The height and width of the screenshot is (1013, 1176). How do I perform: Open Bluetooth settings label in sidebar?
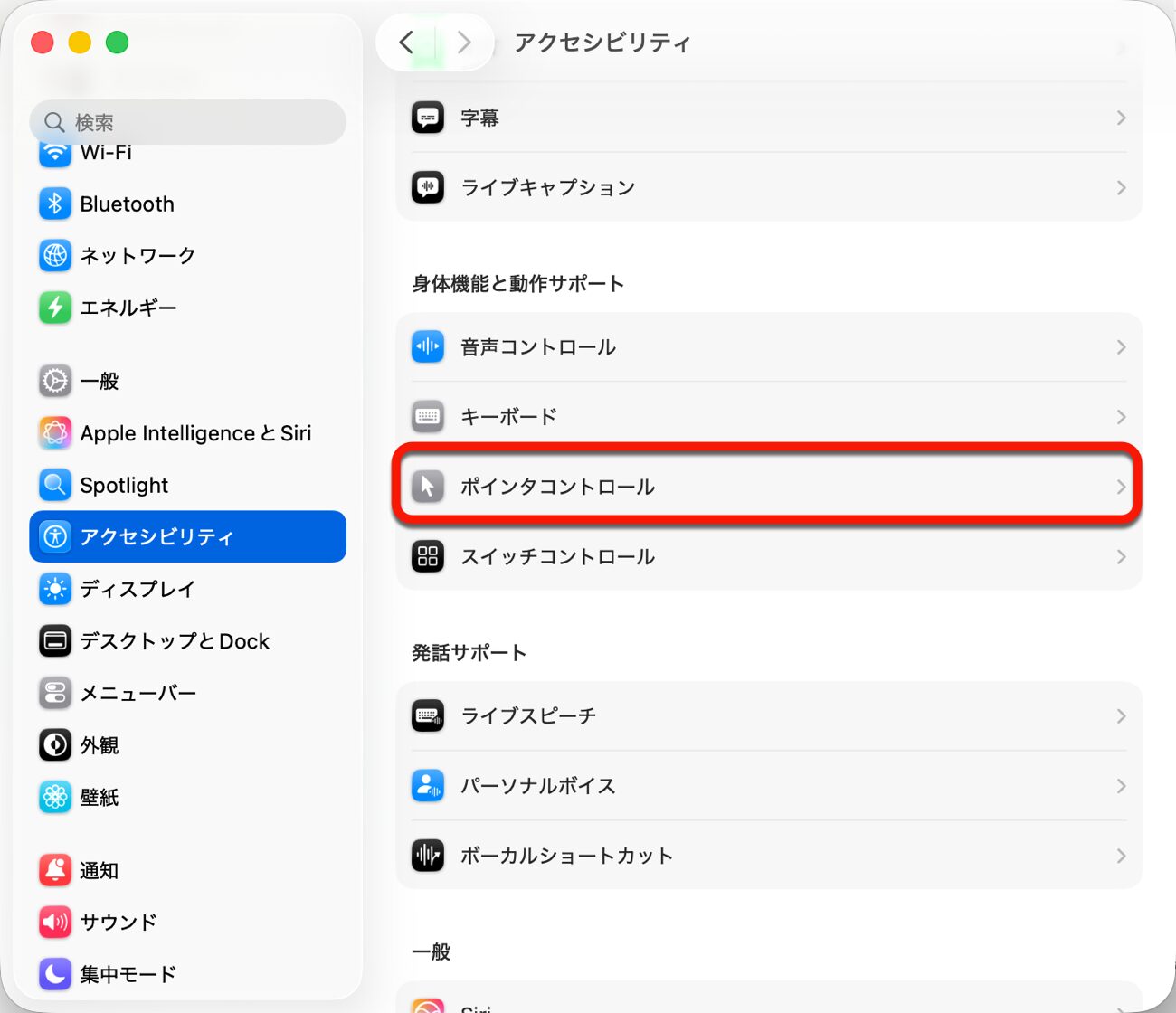[128, 204]
